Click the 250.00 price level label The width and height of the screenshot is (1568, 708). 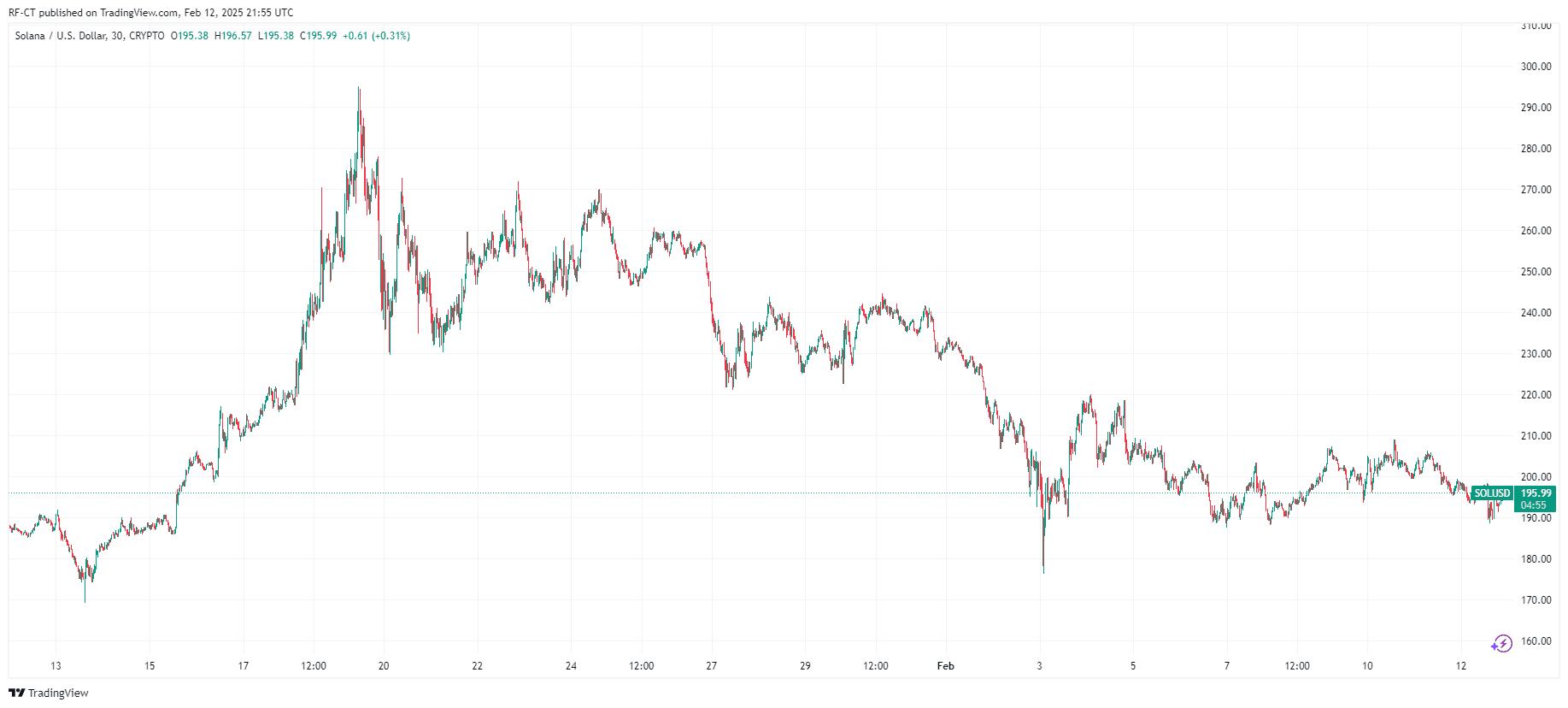1536,272
